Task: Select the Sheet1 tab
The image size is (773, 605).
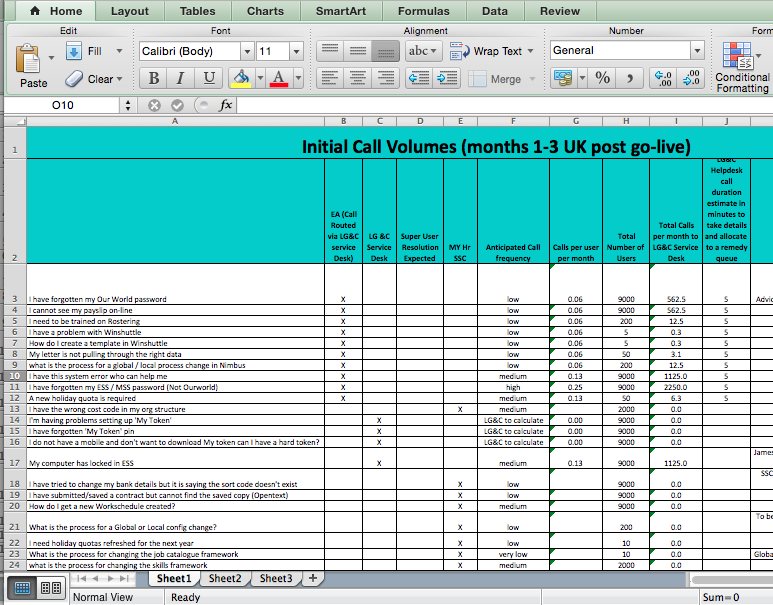Action: pos(174,578)
